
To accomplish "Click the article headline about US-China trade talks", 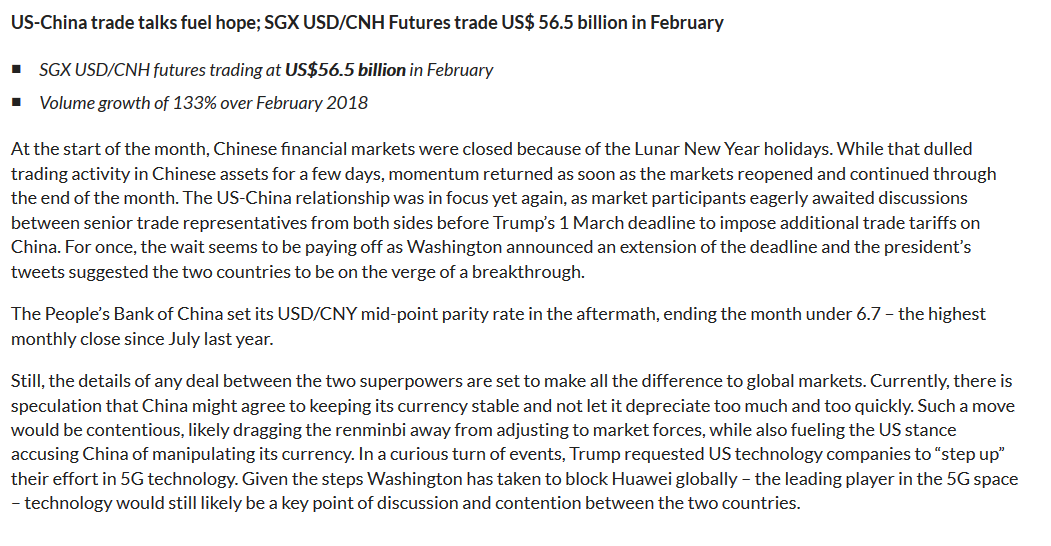I will (367, 23).
